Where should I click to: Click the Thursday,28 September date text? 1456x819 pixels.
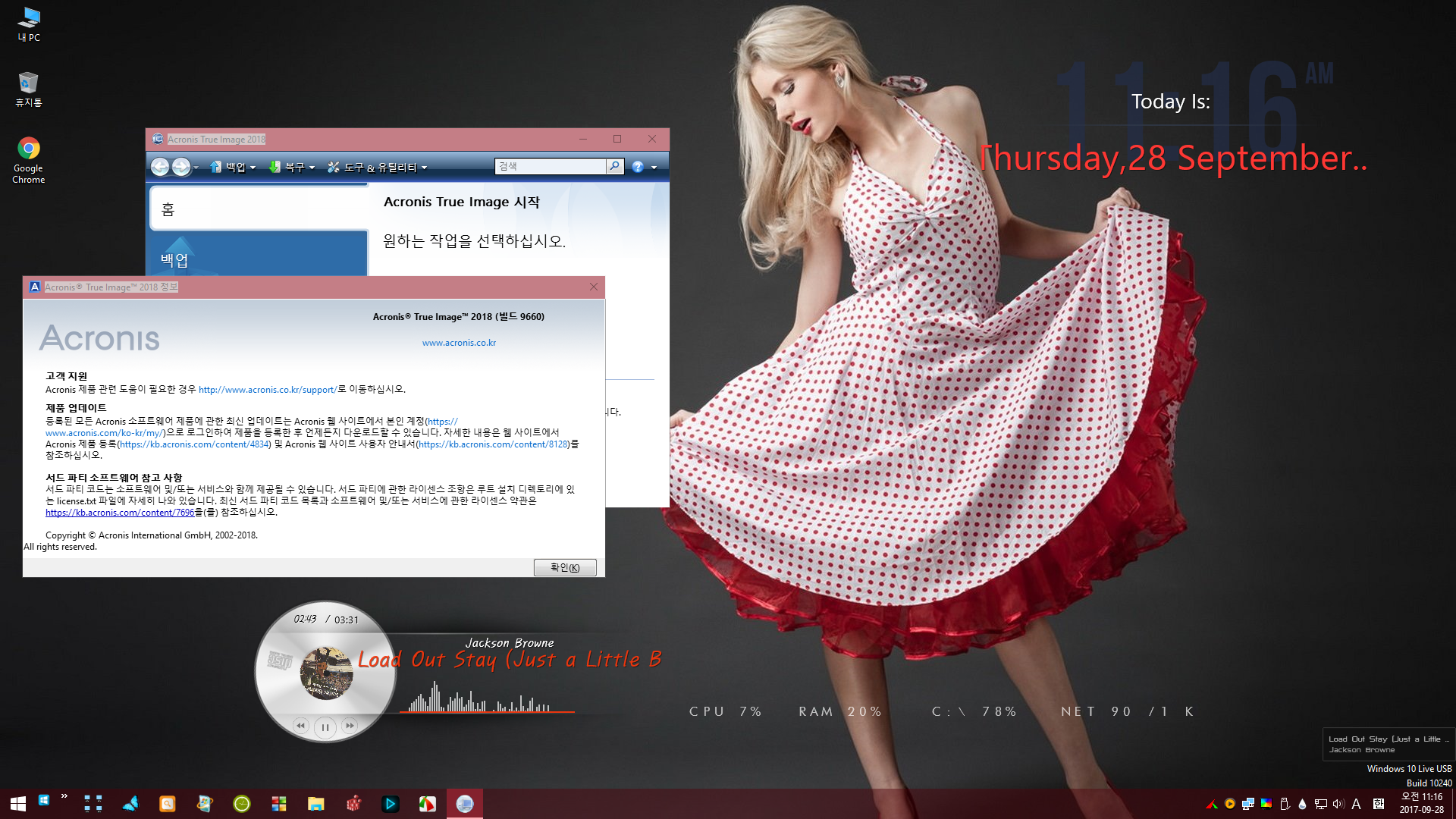pyautogui.click(x=1173, y=158)
